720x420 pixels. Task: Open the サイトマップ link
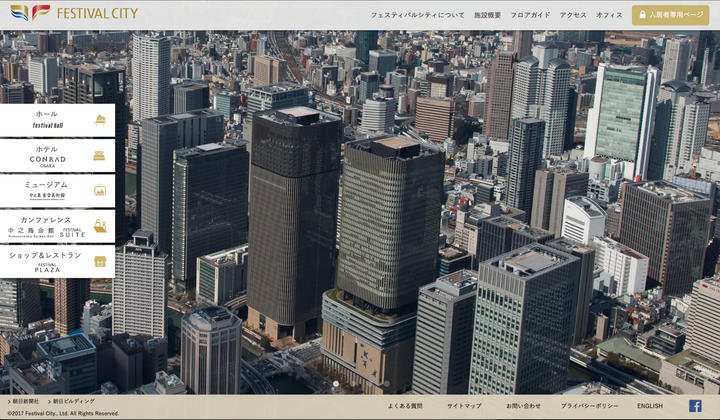(464, 406)
